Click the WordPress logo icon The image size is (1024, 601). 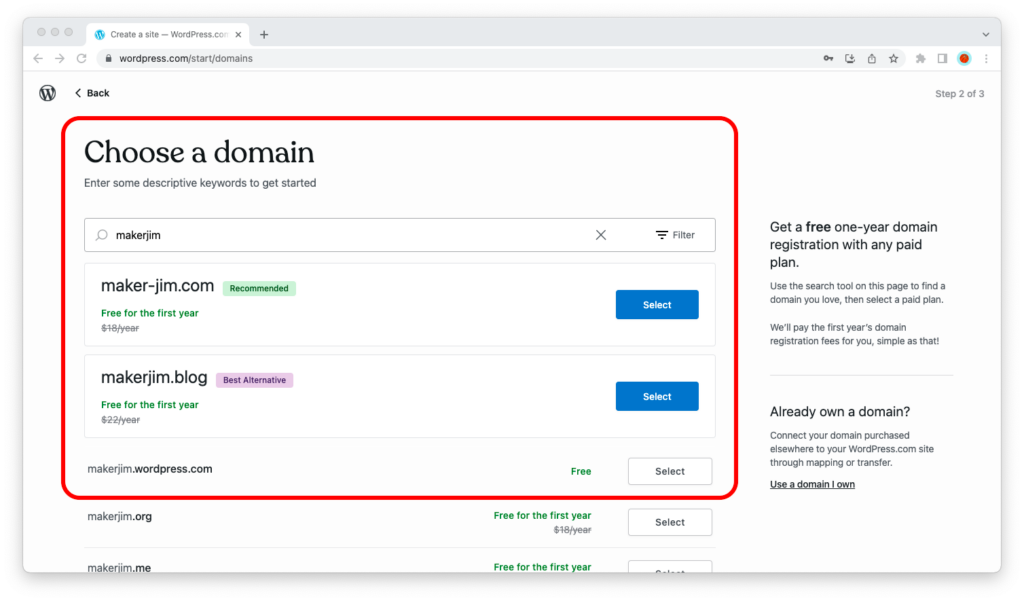tap(47, 93)
